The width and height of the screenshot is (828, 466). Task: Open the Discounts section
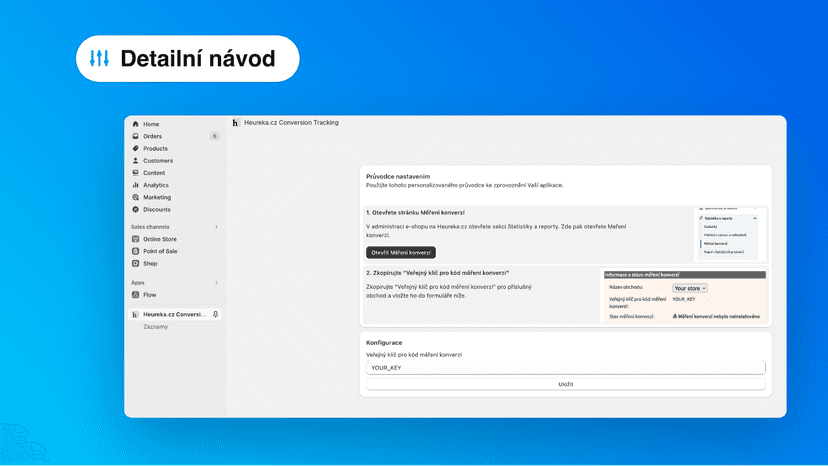click(x=157, y=209)
